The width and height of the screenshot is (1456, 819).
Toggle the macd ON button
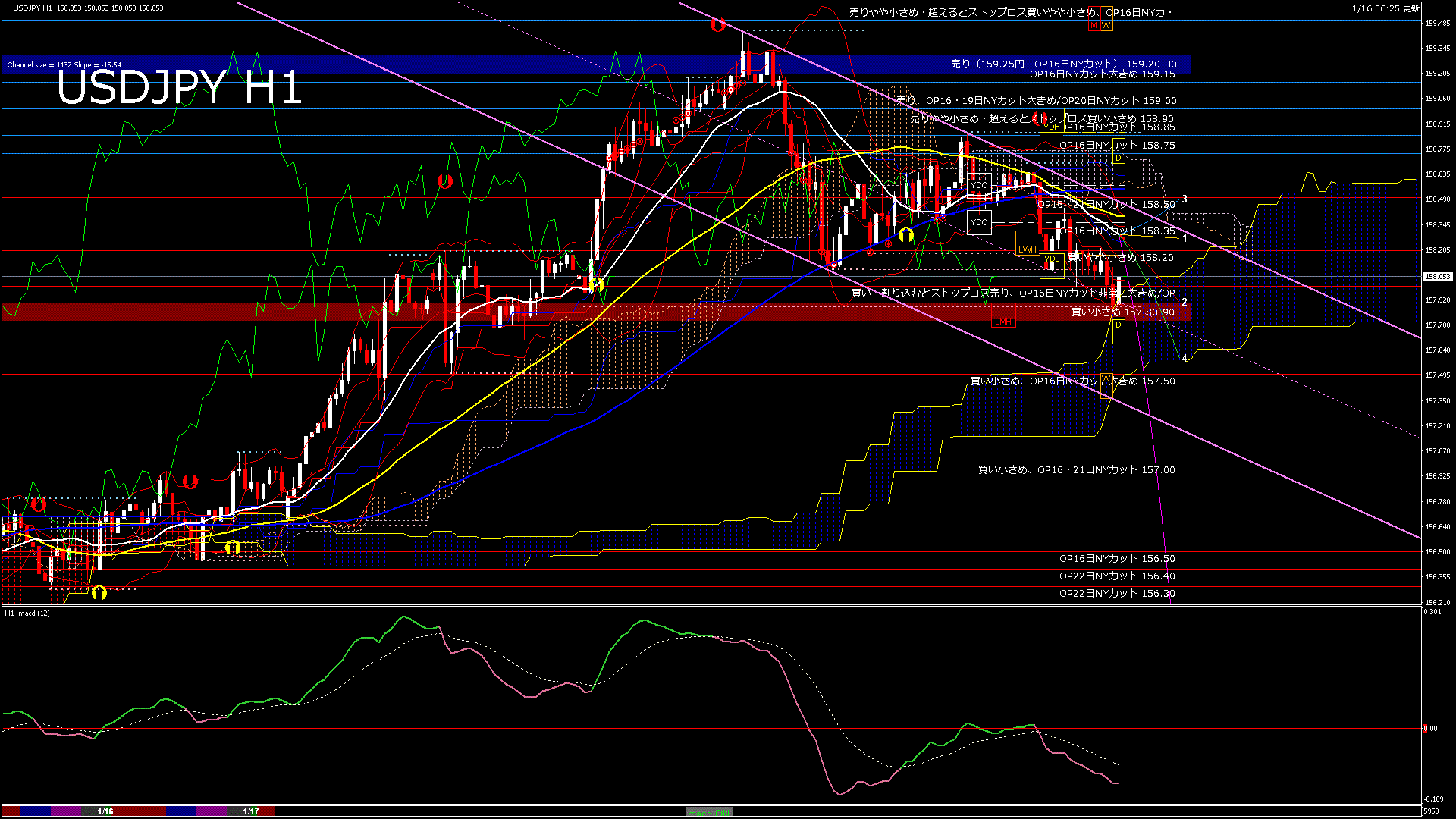click(x=709, y=812)
